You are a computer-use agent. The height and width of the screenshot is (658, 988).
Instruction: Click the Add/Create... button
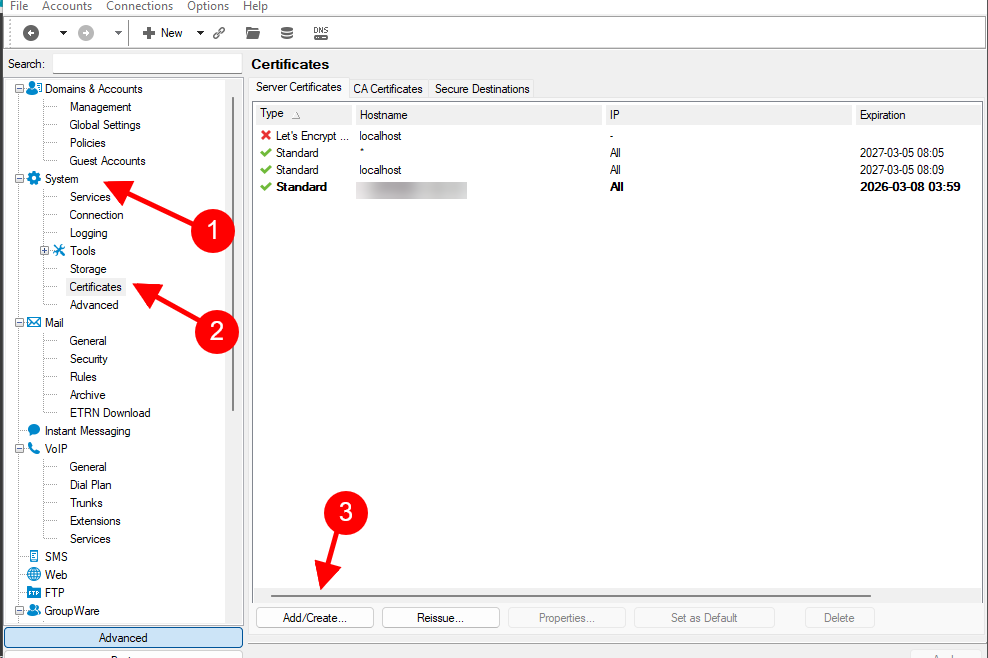coord(314,618)
